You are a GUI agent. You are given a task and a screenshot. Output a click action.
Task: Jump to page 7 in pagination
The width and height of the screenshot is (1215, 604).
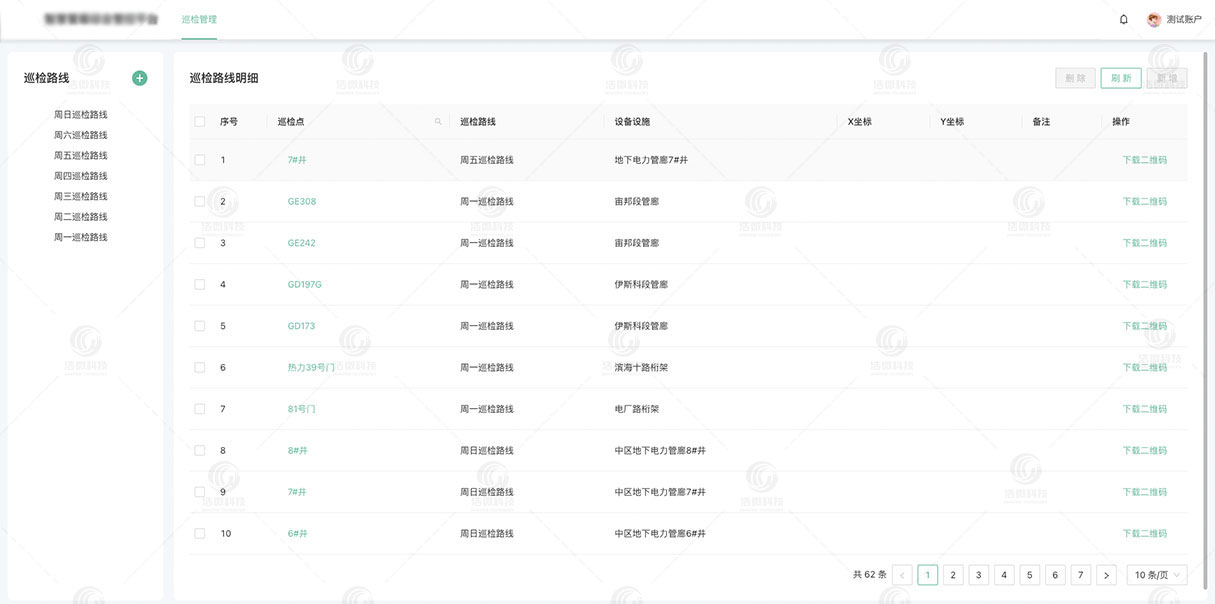point(1080,575)
